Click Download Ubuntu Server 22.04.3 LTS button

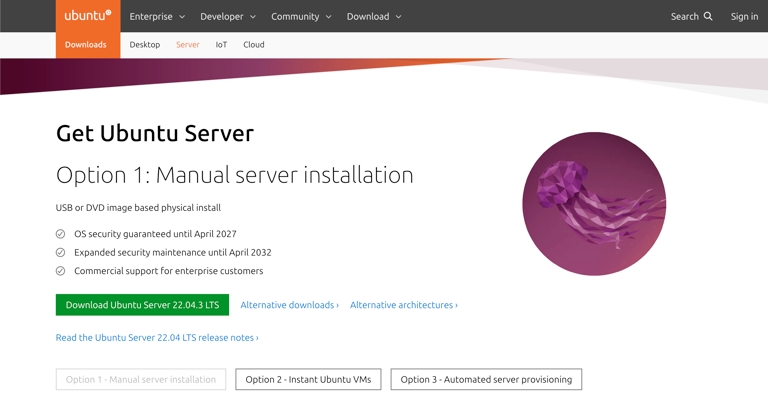(x=142, y=305)
